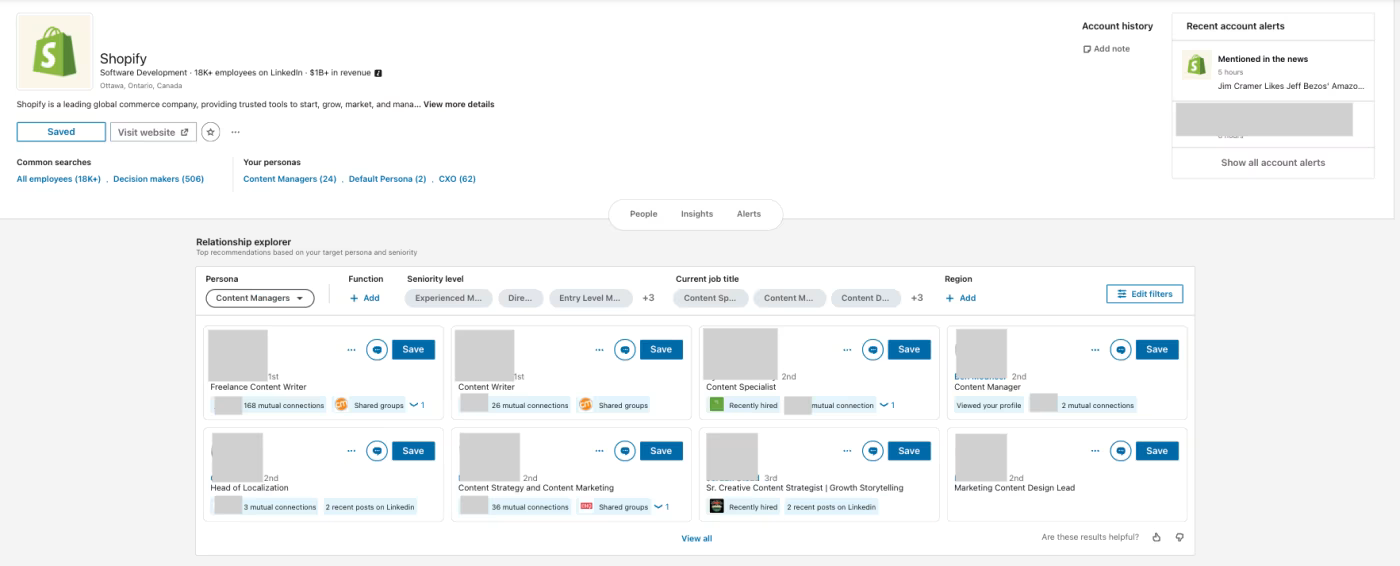Viewport: 1400px width, 566px height.
Task: Open CXO (62) persona search
Action: point(457,179)
